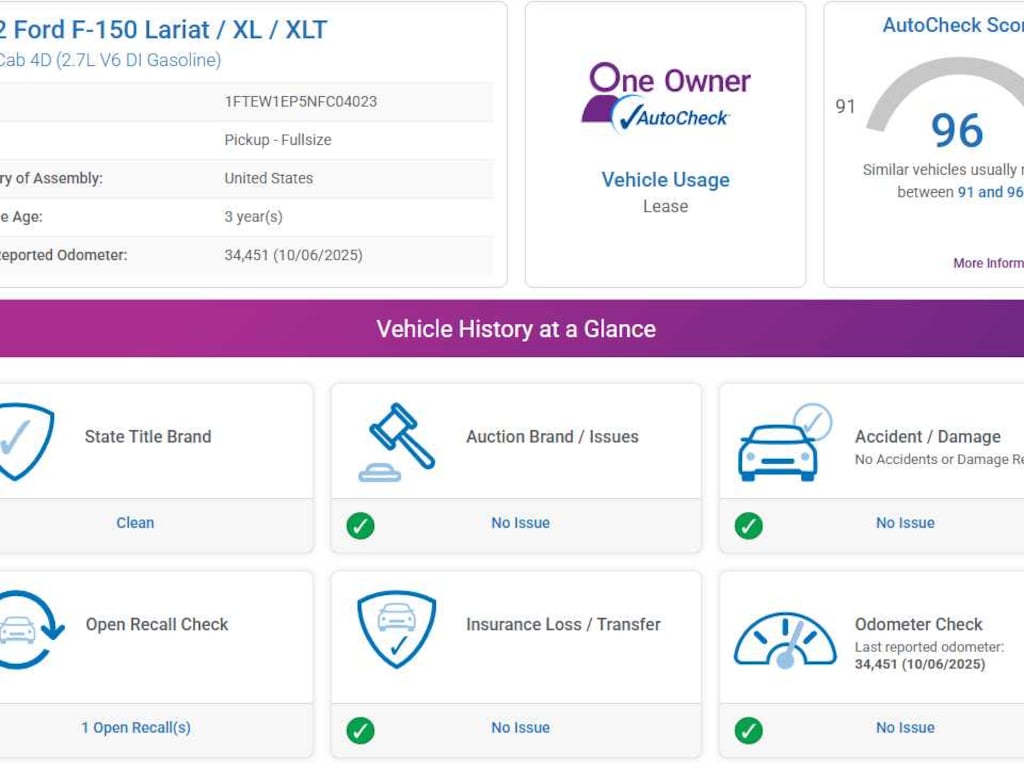The width and height of the screenshot is (1024, 768).
Task: Open More Information under AutoCheck Score
Action: click(988, 263)
